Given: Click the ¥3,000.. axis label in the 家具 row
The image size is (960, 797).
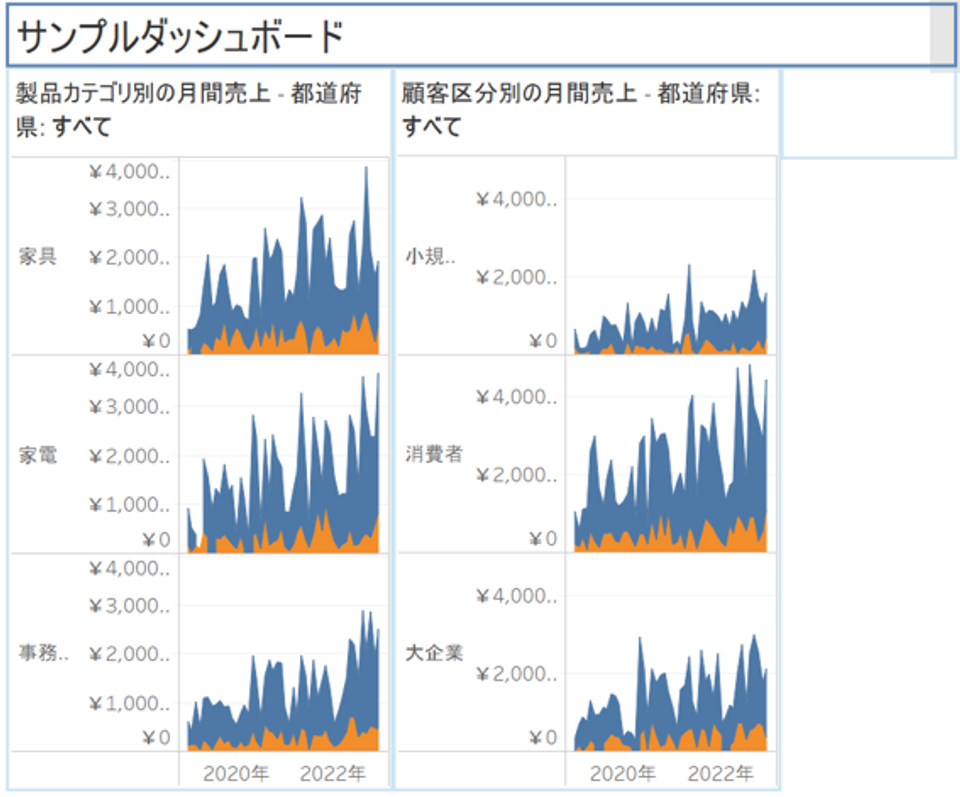Looking at the screenshot, I should pos(130,209).
